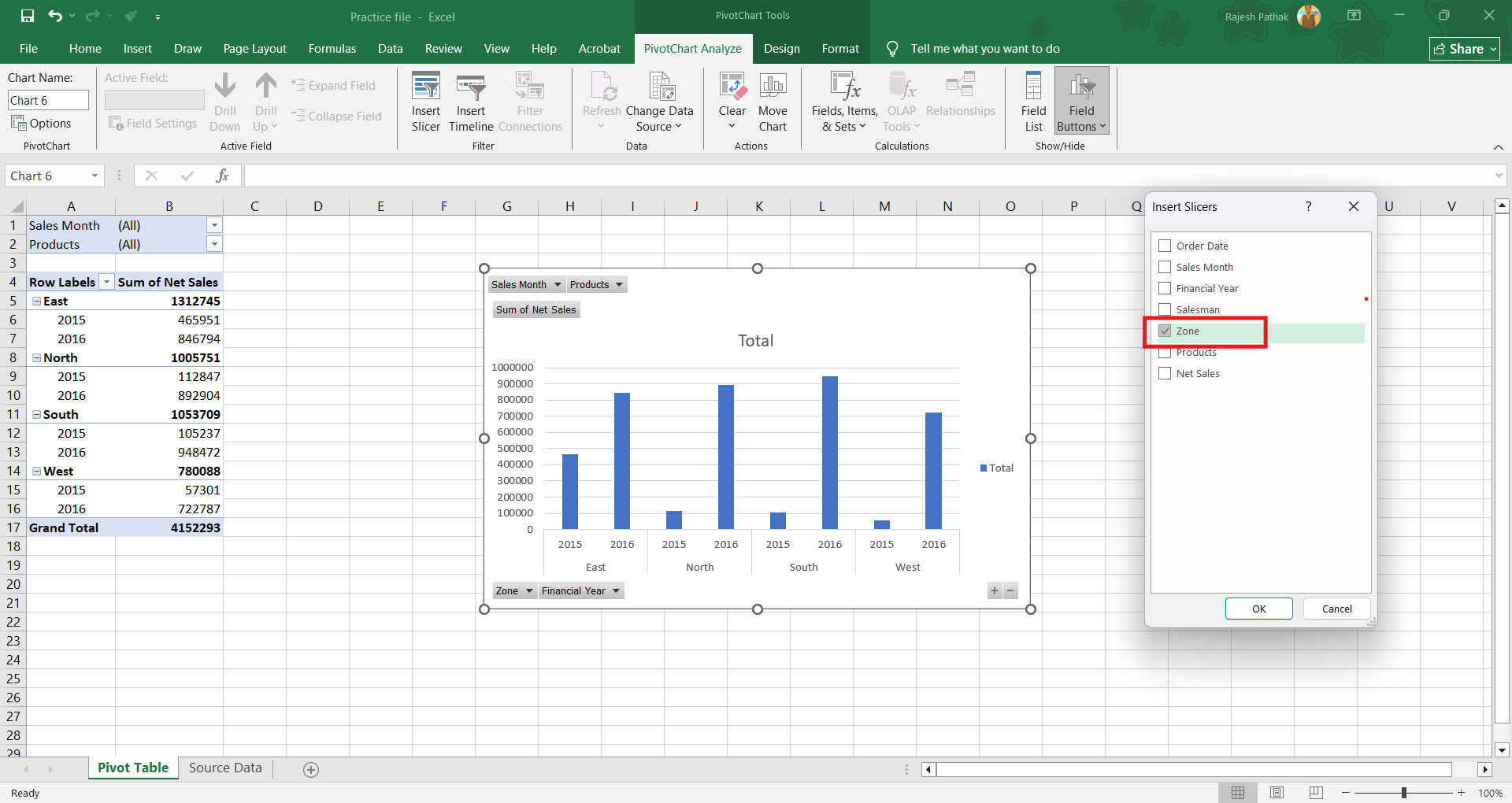Click the zoom slider handle

[1403, 793]
